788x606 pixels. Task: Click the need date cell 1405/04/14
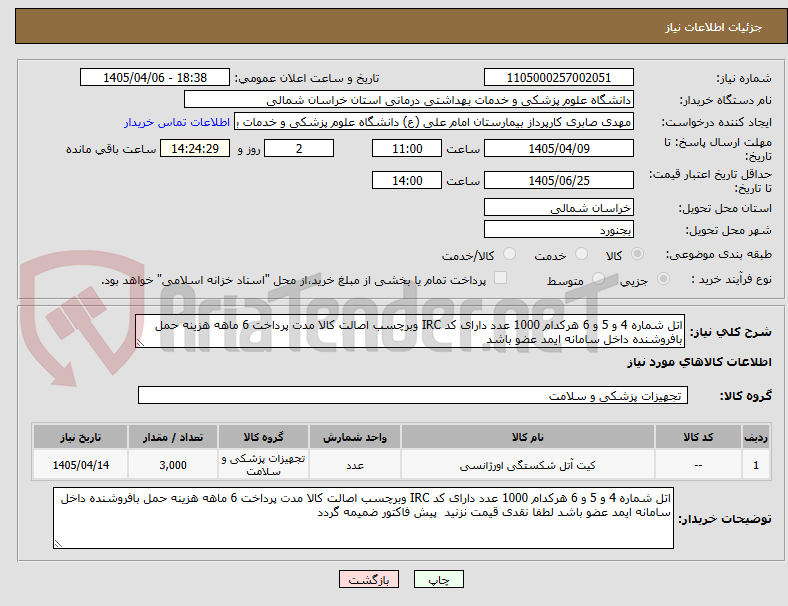(80, 465)
